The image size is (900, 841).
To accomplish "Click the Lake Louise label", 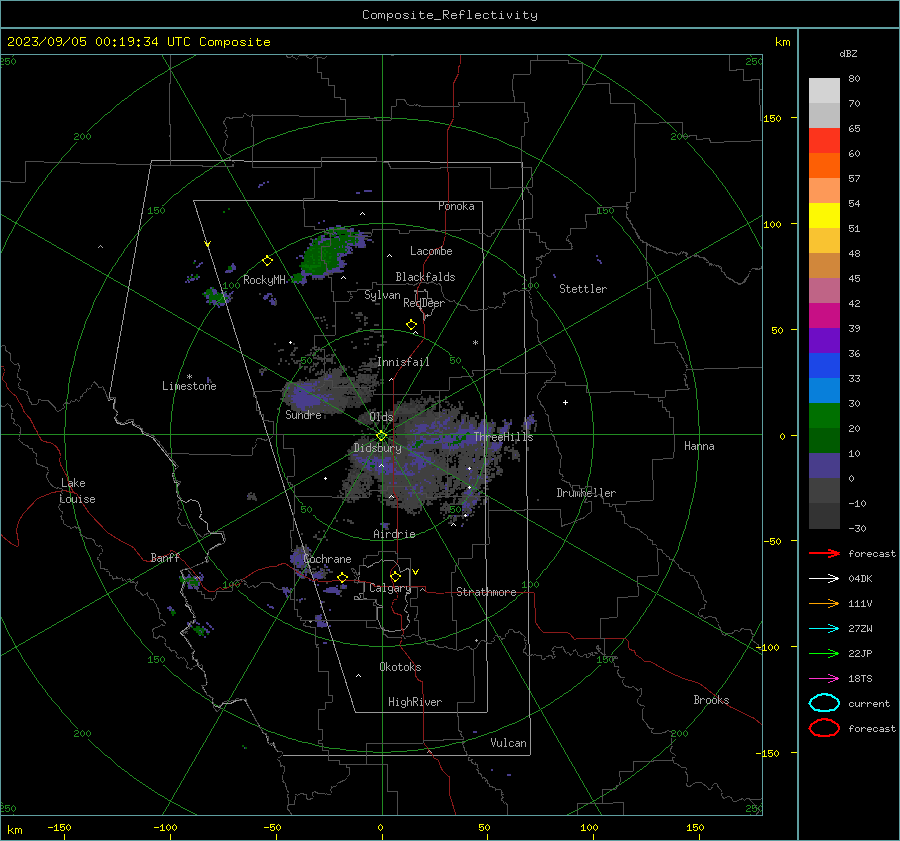I will (x=77, y=491).
